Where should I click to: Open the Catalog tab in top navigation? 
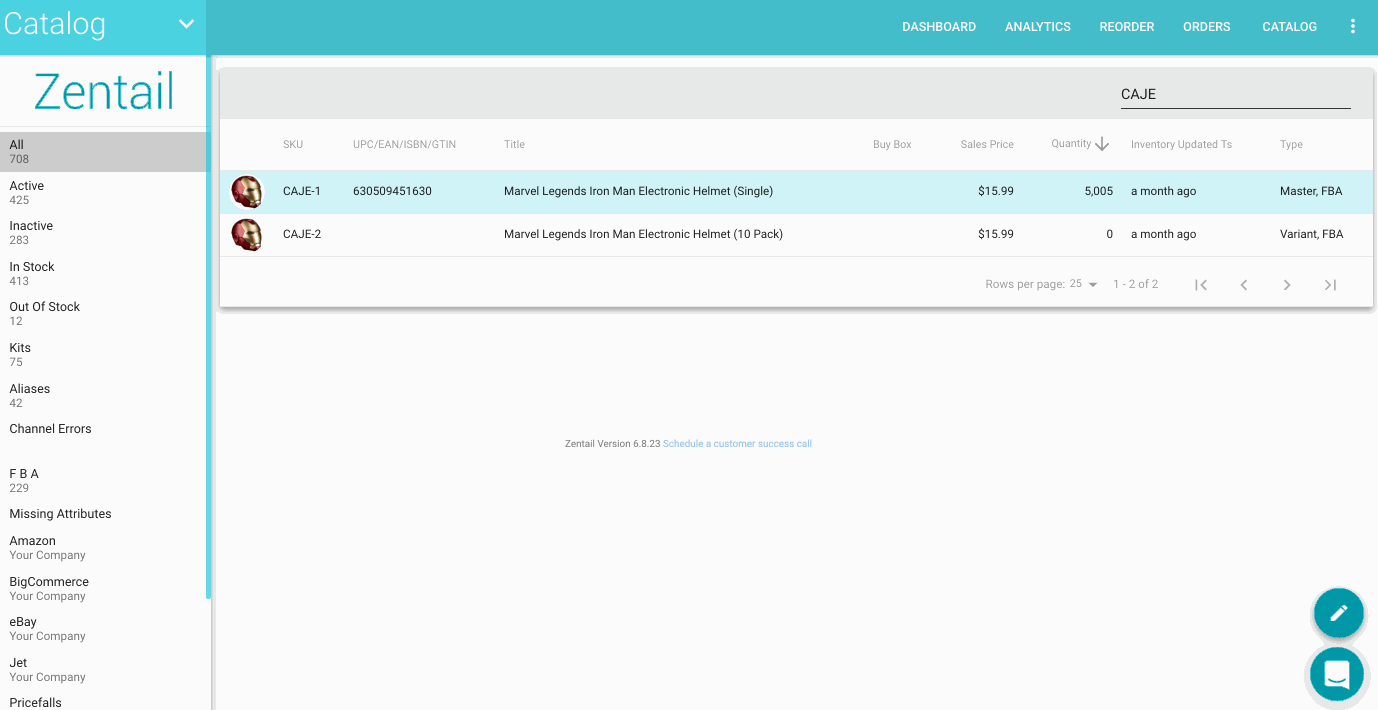pyautogui.click(x=1290, y=27)
